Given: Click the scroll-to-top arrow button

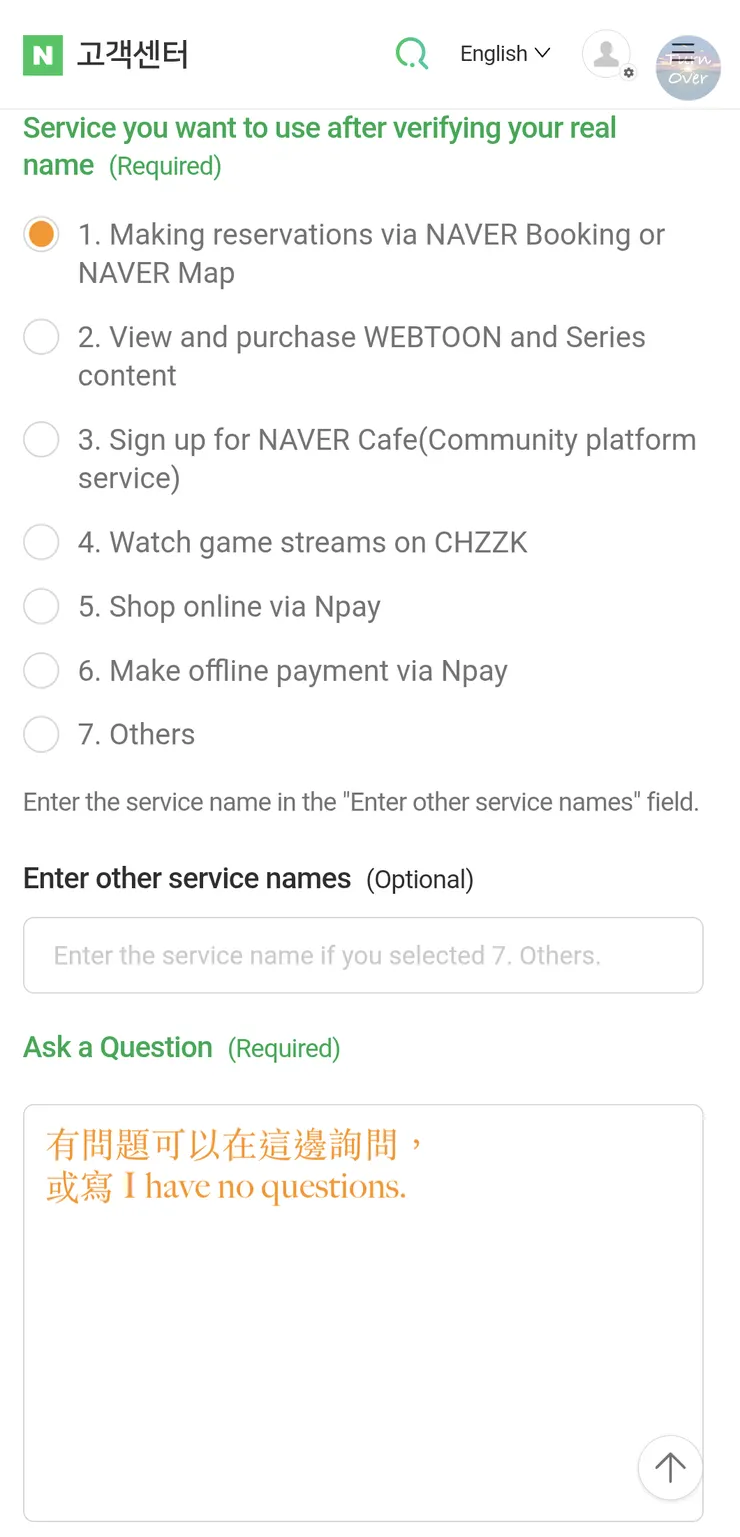Looking at the screenshot, I should click(670, 1468).
